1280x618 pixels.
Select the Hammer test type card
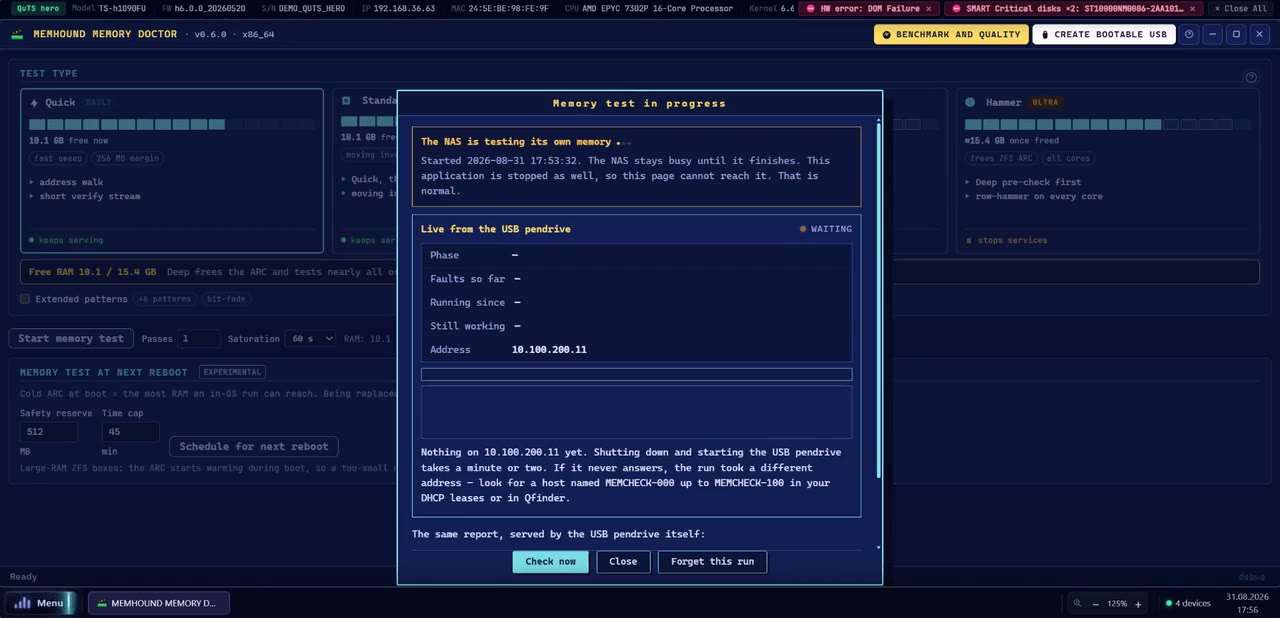pos(1107,171)
